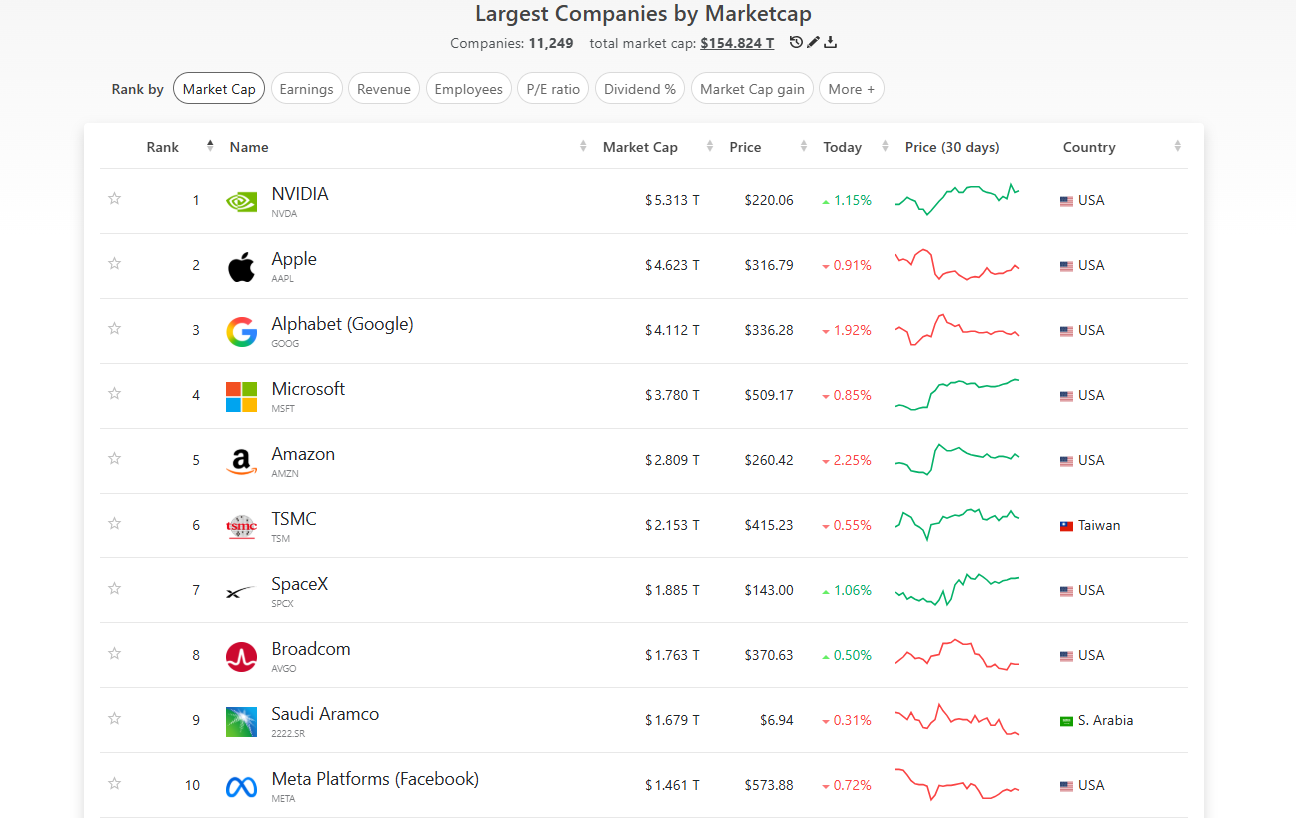Open the Apple company page
Viewport: 1296px width, 818px height.
(294, 259)
